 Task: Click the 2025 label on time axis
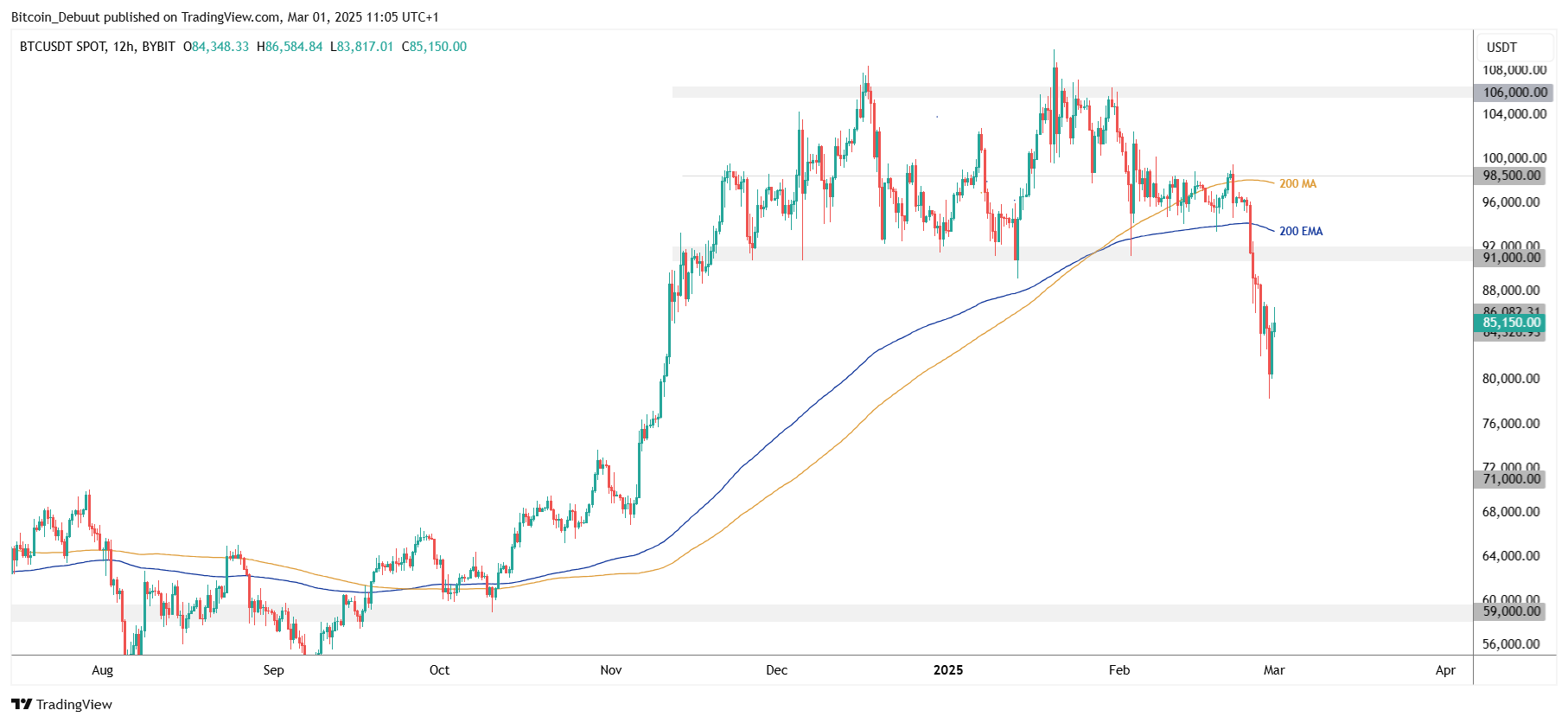(947, 670)
